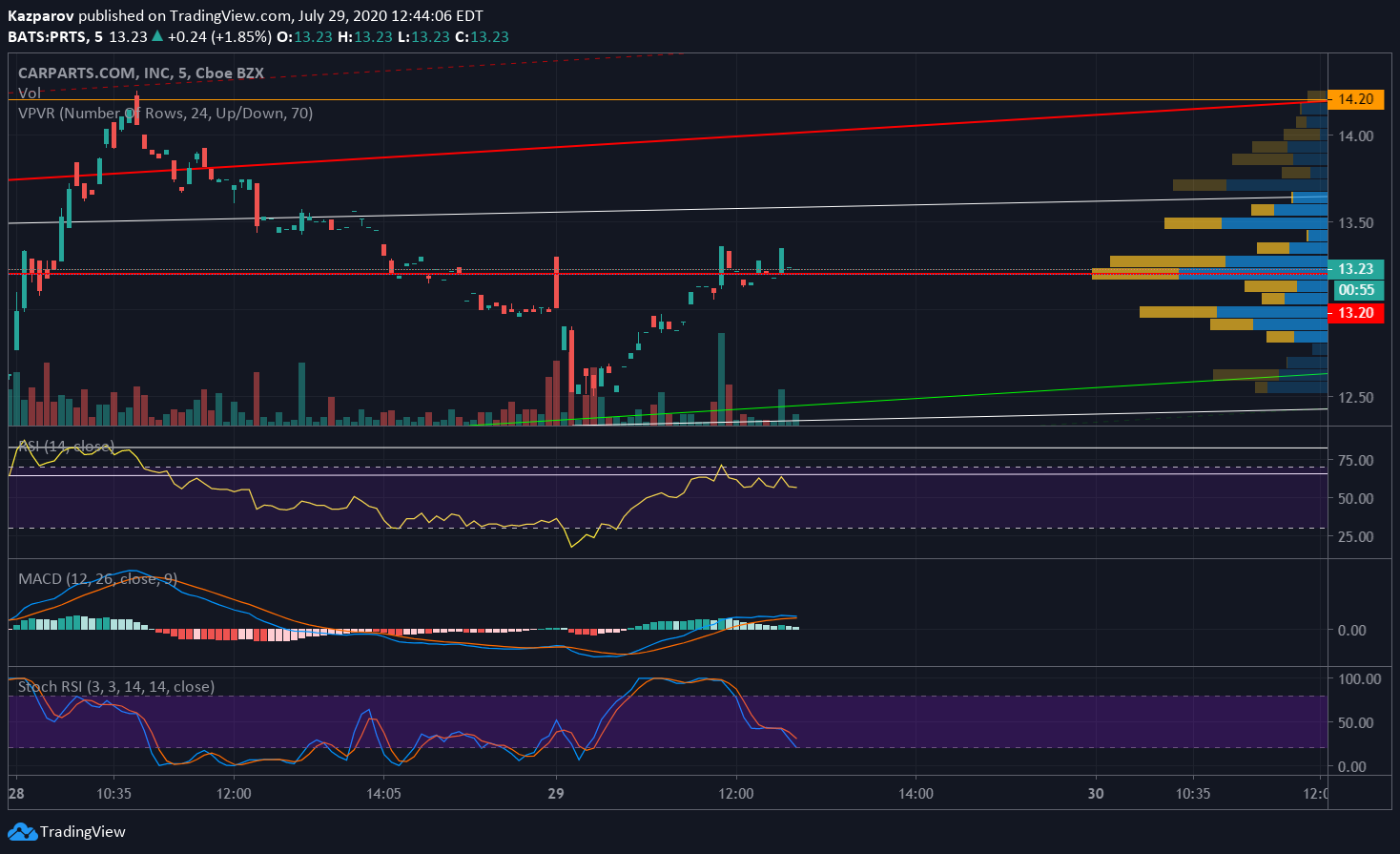Click the 0.00 value on MACD axis
The image size is (1400, 854).
point(1351,631)
